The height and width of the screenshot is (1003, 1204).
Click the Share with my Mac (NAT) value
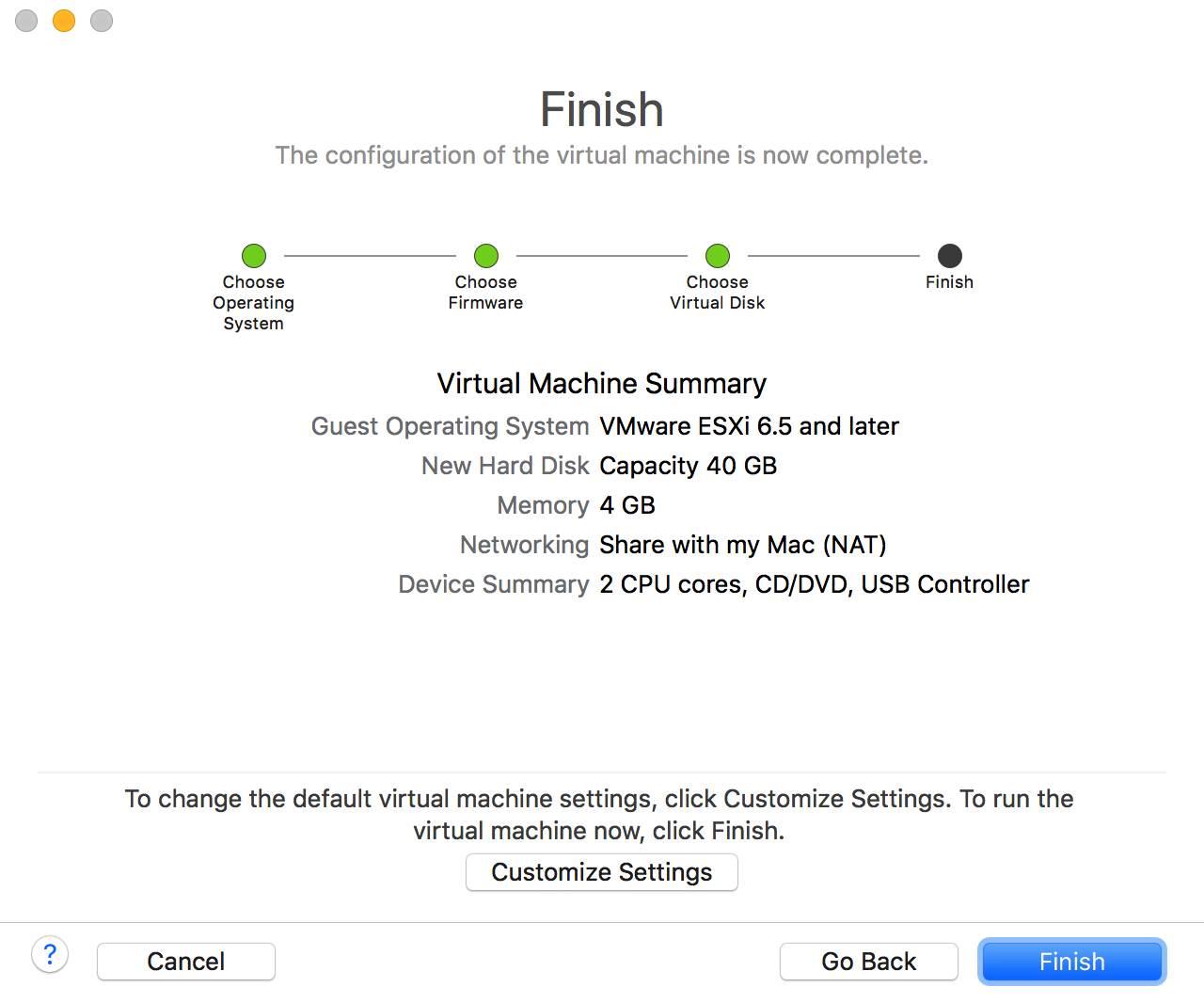tap(742, 545)
